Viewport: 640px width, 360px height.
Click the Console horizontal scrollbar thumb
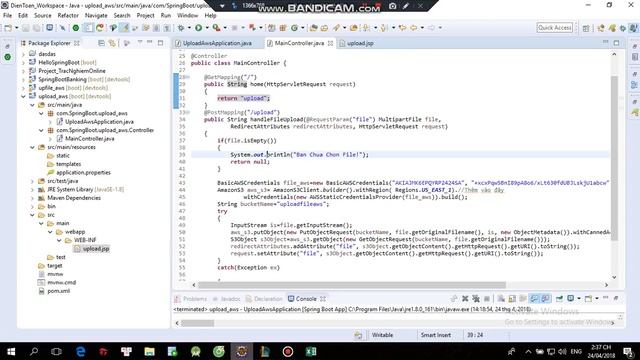(x=198, y=323)
